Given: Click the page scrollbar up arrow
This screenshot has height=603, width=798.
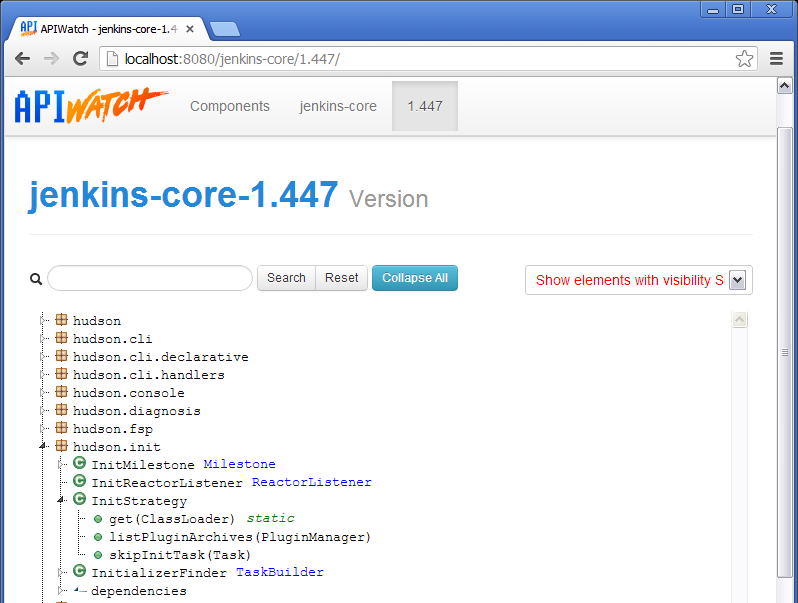Looking at the screenshot, I should [784, 85].
